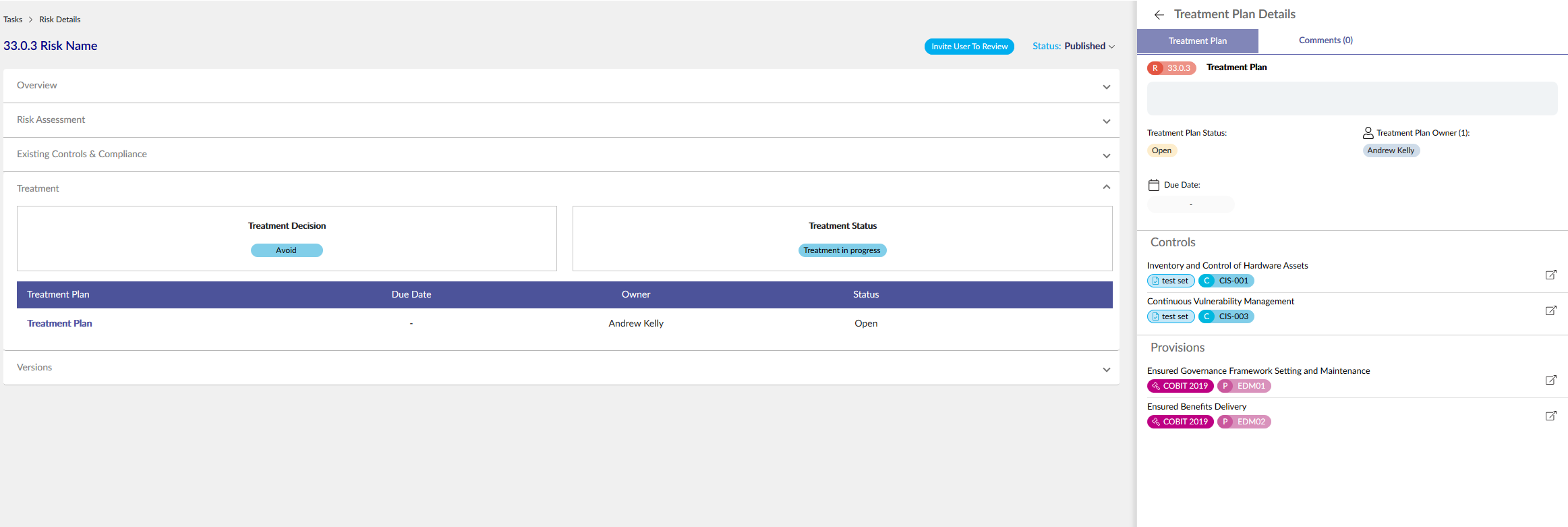This screenshot has width=1568, height=527.
Task: Expand the Overview section
Action: point(561,86)
